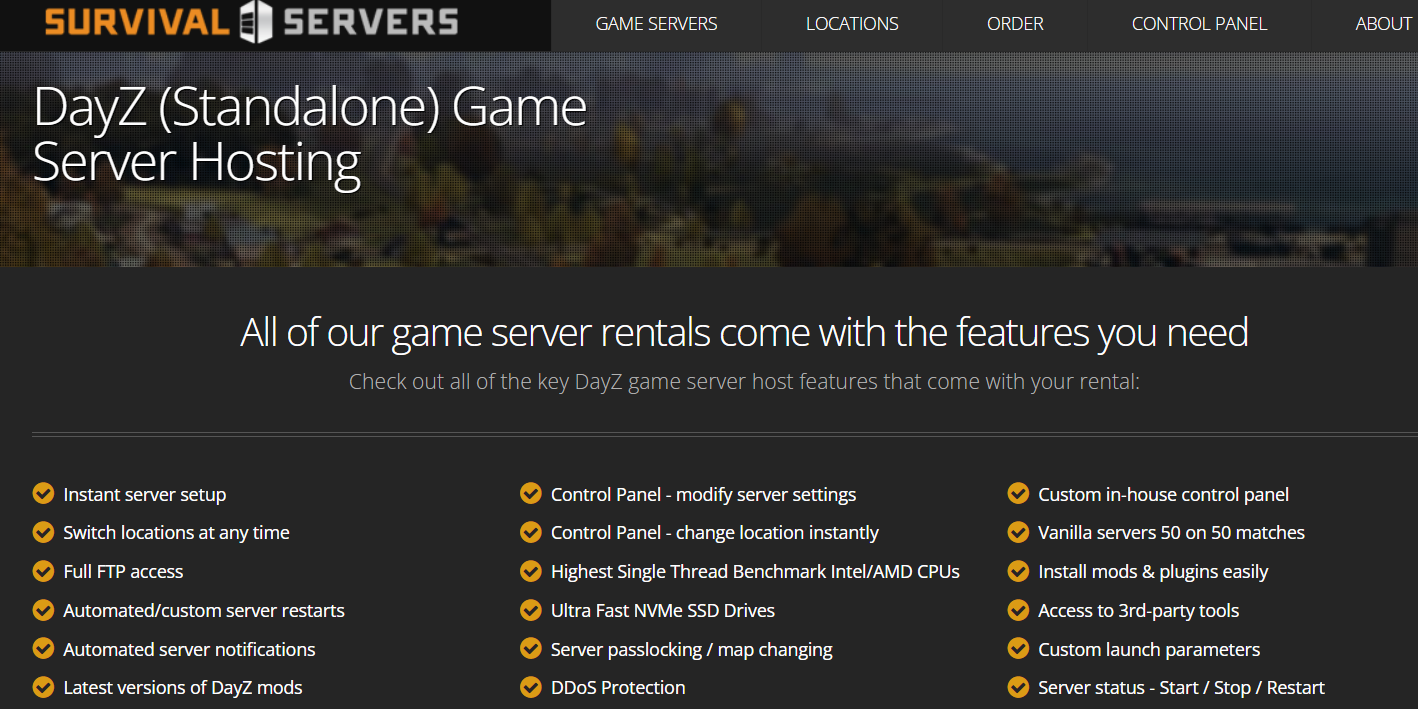Click checkmark icon beside Switch locations at any time
Screen dimensions: 1418x709
pyautogui.click(x=43, y=532)
